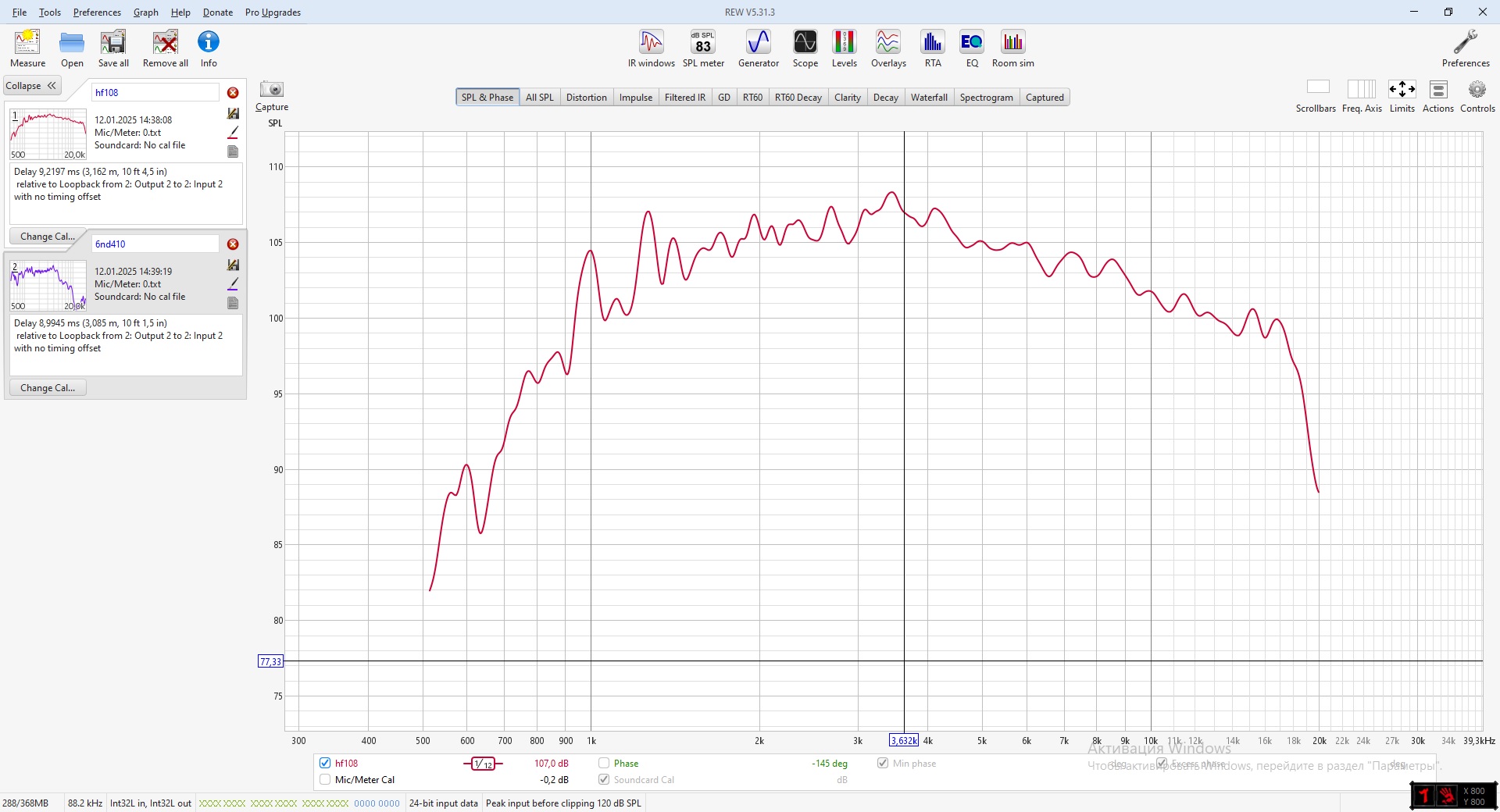
Task: Remove the 6nd410 measurement
Action: 233,244
